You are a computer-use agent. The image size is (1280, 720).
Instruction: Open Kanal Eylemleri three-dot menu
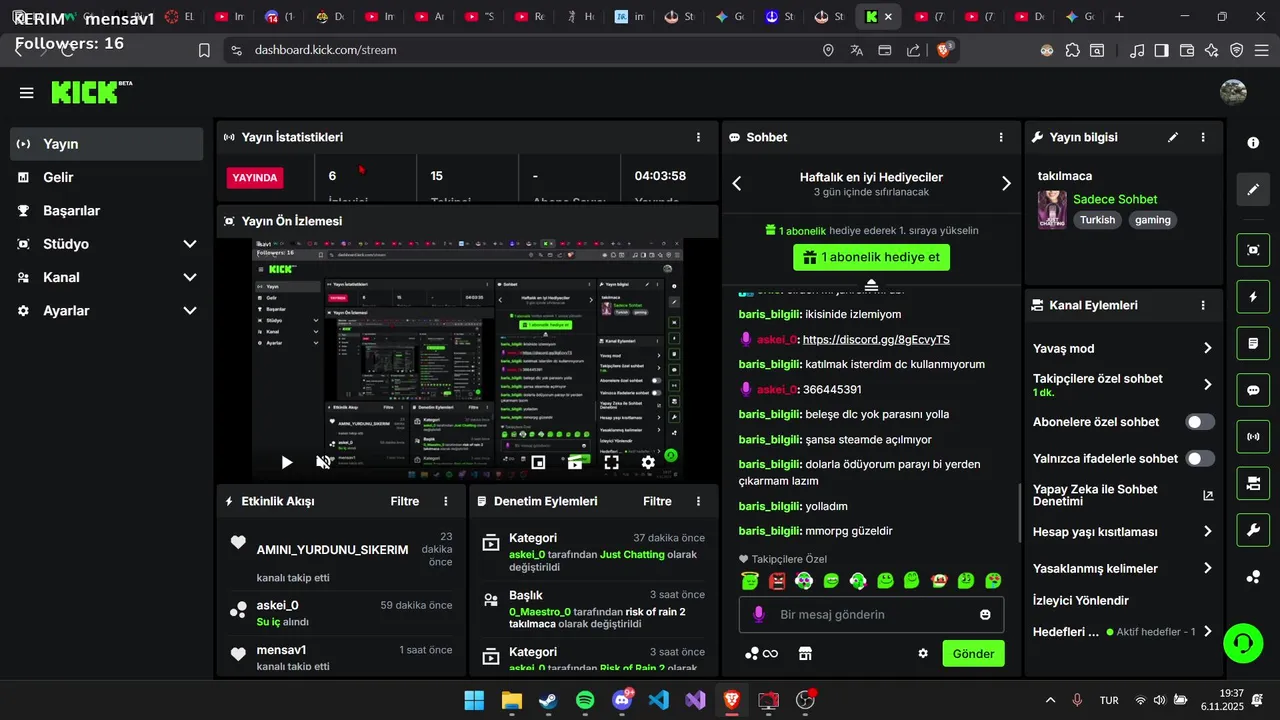point(1203,305)
